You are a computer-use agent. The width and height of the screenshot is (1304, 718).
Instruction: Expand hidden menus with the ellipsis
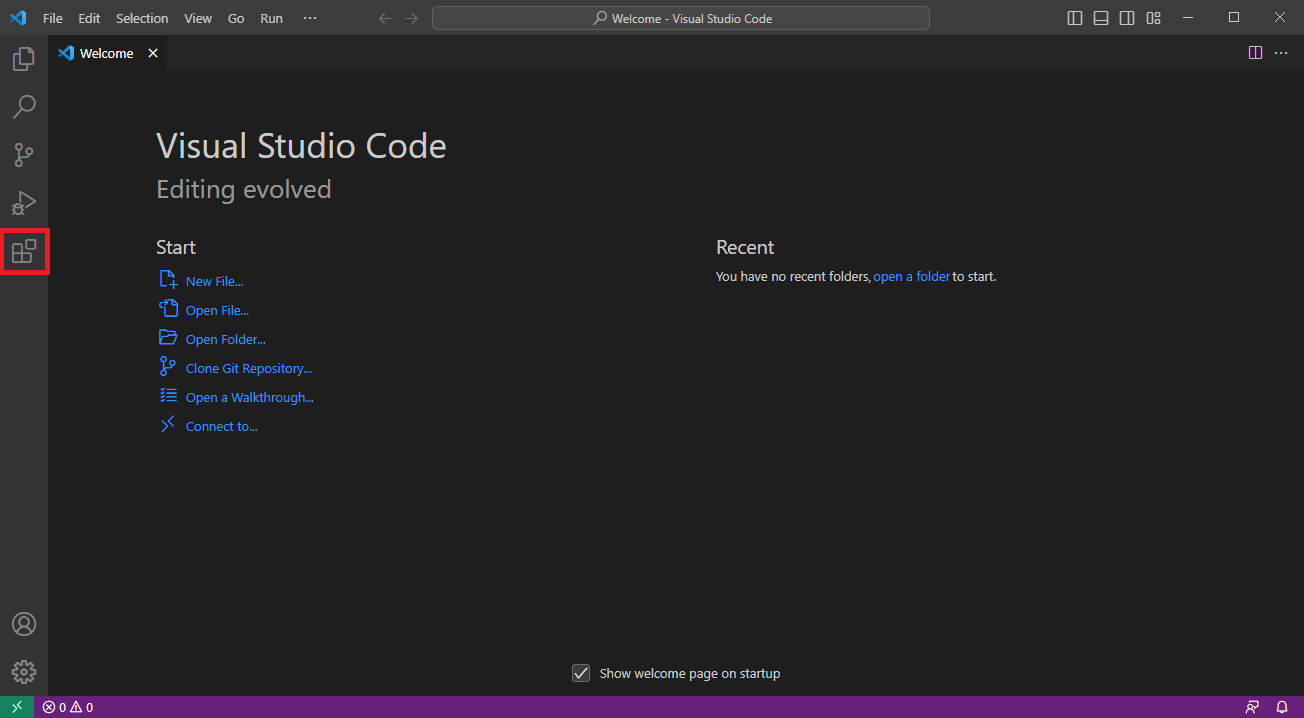pos(310,18)
